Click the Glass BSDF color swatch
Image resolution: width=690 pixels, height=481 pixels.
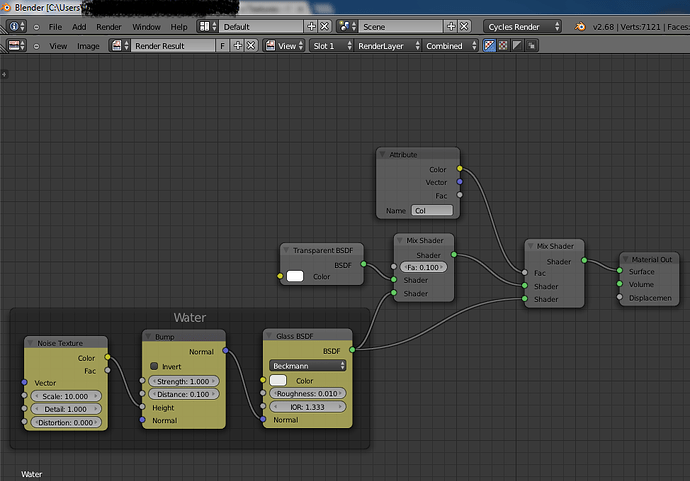coord(278,380)
